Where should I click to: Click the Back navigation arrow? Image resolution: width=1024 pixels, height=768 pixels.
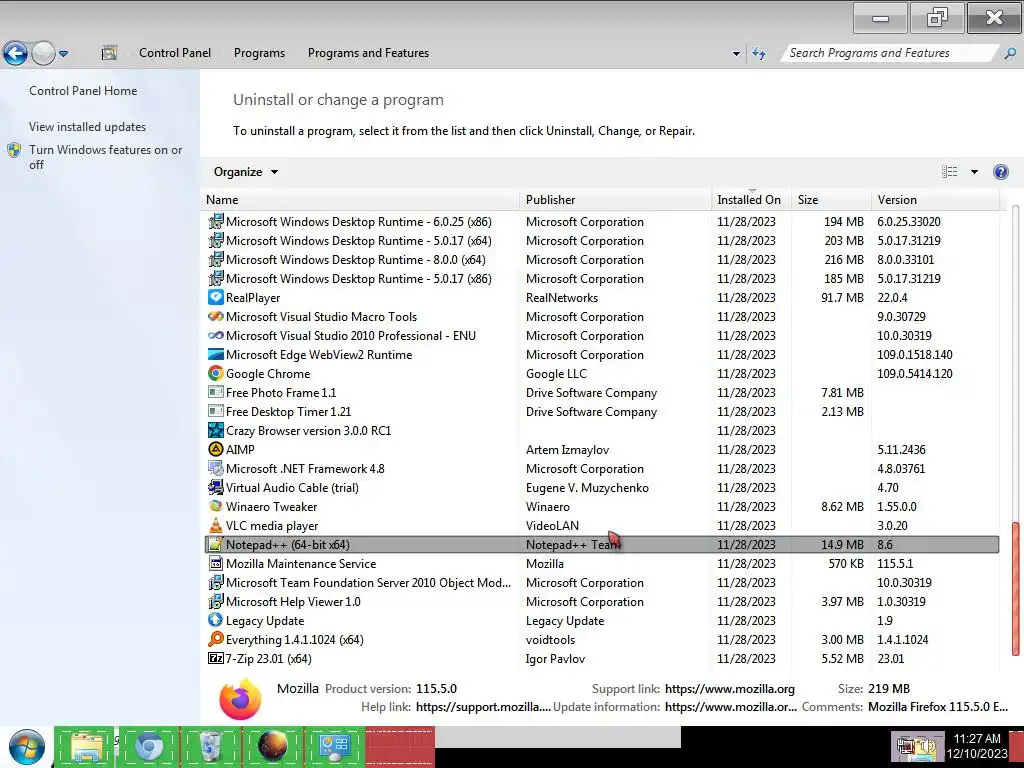coord(16,53)
